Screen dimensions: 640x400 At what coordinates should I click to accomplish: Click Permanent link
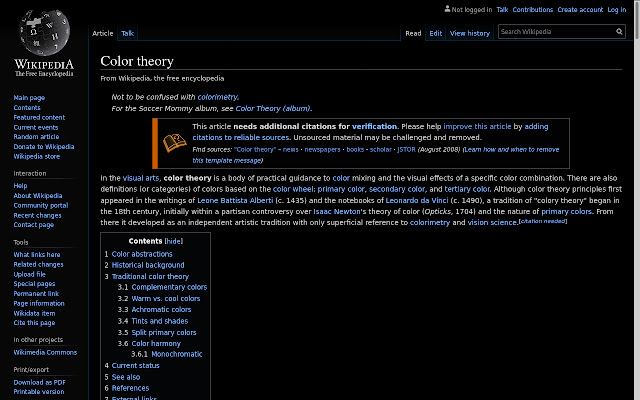36,293
